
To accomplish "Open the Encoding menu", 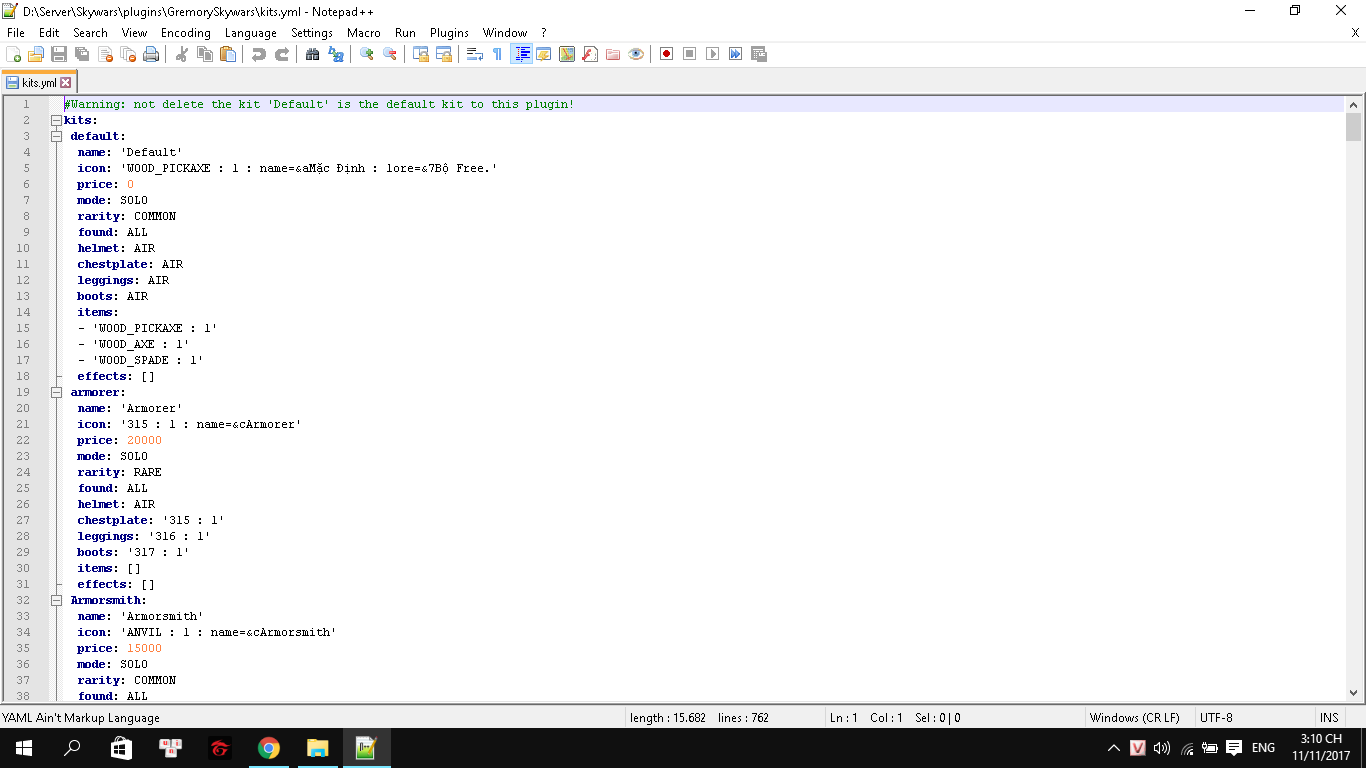I will coord(186,33).
